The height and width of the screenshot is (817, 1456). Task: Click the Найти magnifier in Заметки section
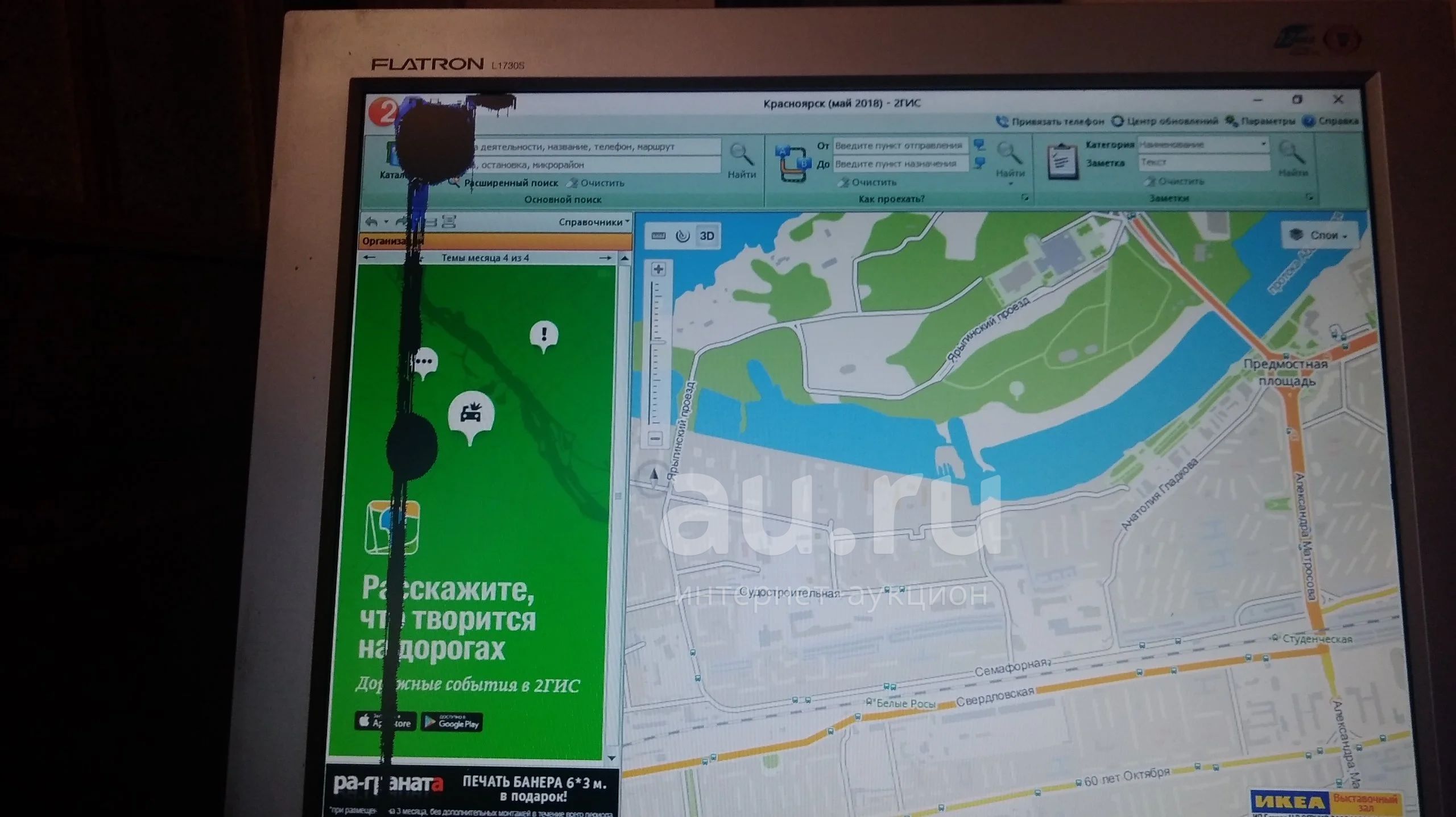(x=1292, y=152)
